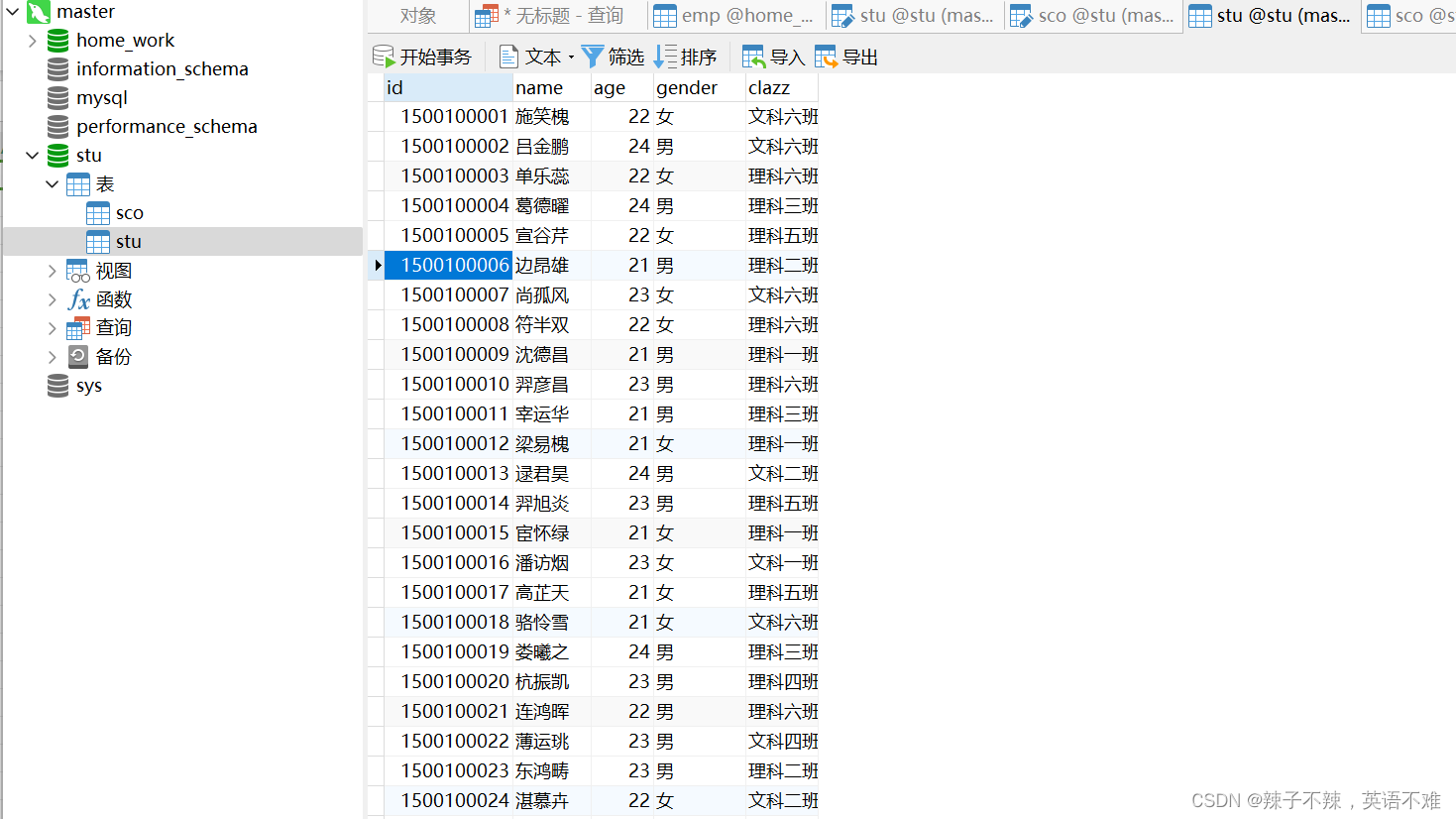
Task: Click the selected cell 1500100006
Action: (448, 266)
